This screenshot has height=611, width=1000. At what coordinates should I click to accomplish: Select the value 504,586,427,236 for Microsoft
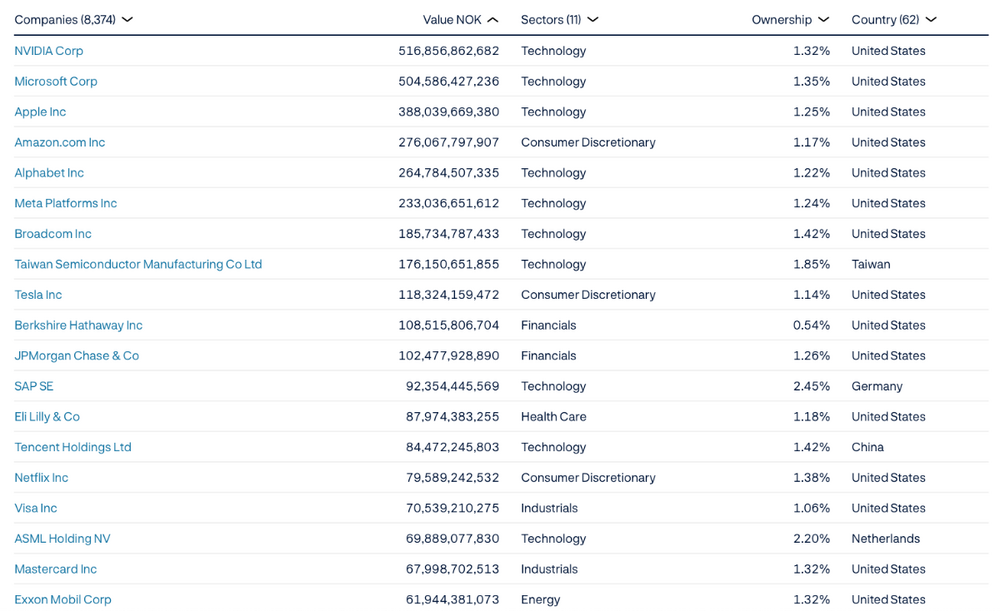point(448,81)
